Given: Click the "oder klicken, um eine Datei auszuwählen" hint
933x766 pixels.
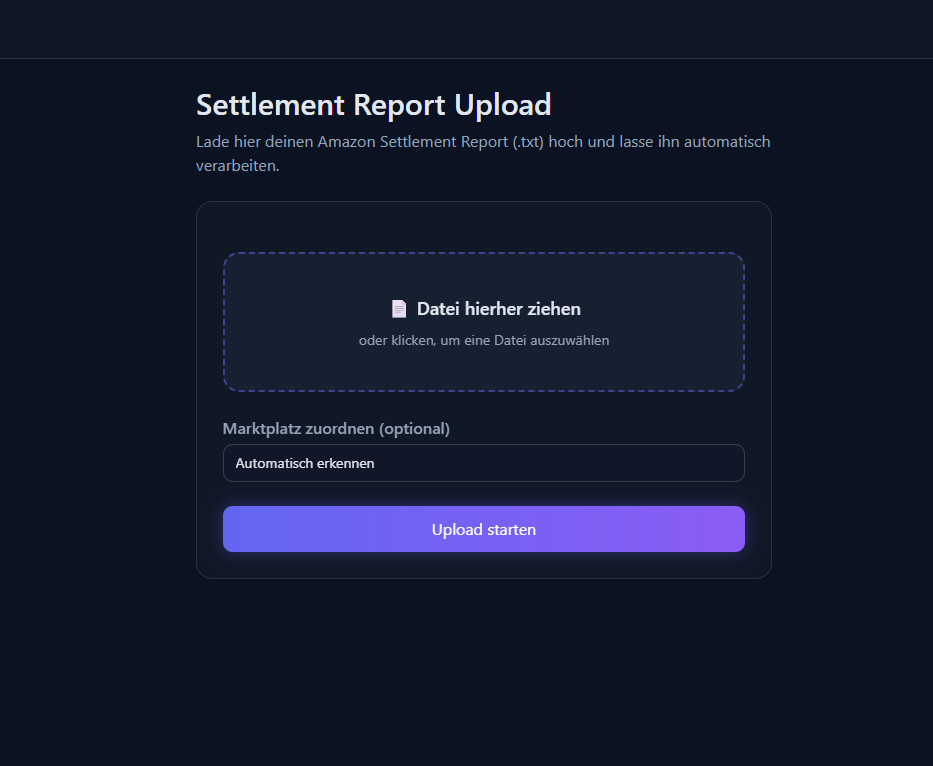Looking at the screenshot, I should pyautogui.click(x=484, y=340).
